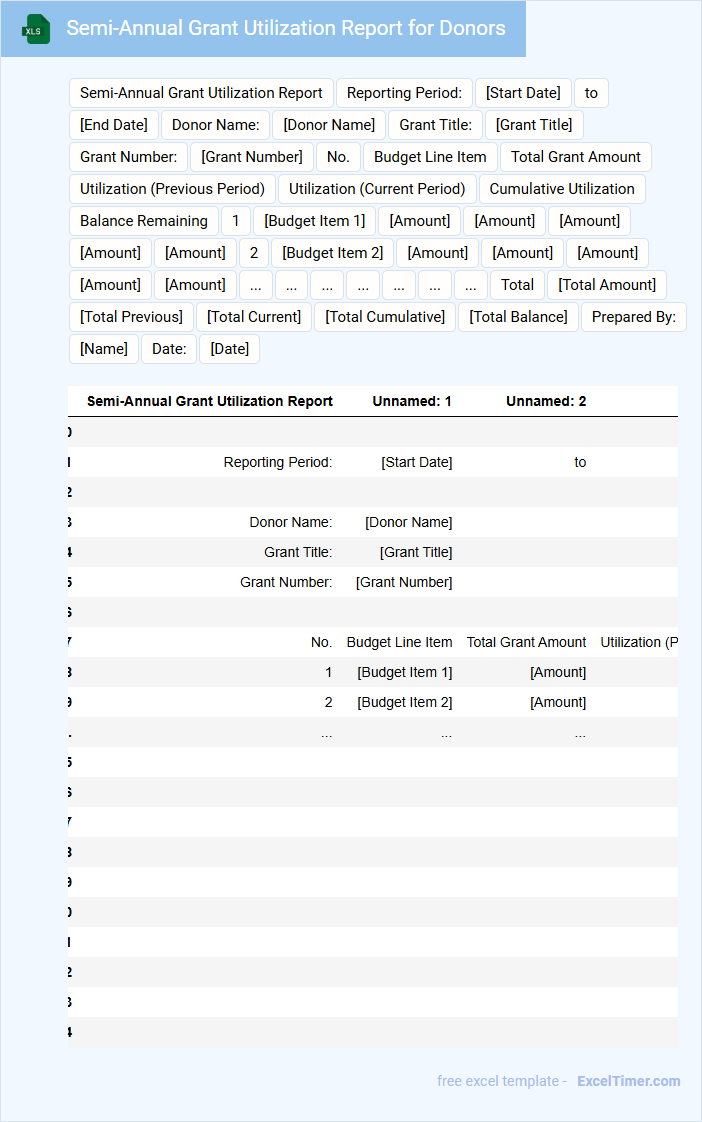Click the '[Total Cumulative]' tag
Image resolution: width=702 pixels, height=1122 pixels.
(385, 317)
